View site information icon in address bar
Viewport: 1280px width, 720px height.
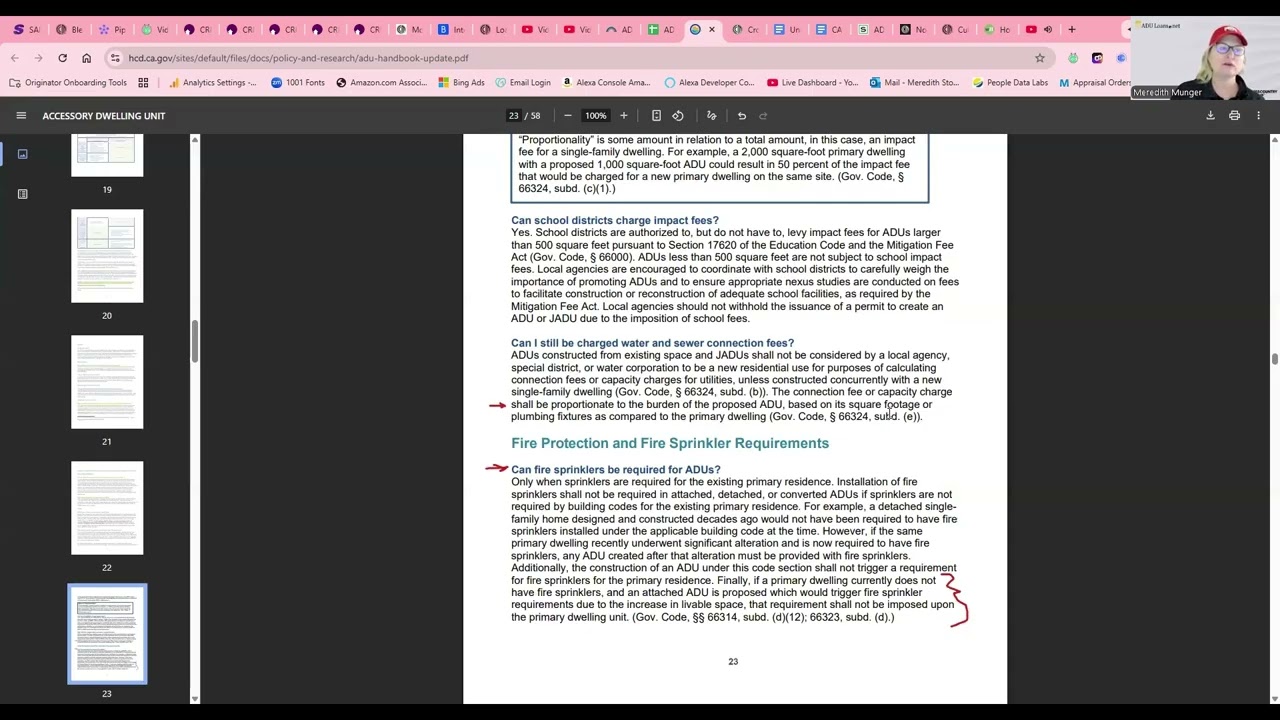115,58
